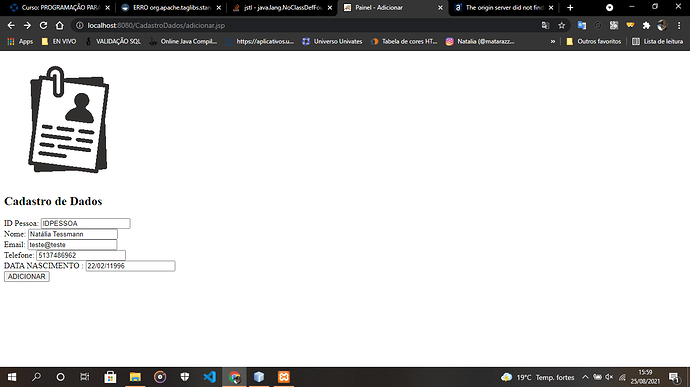This screenshot has height=387, width=690.
Task: Go to the browser home page icon
Action: [x=59, y=26]
